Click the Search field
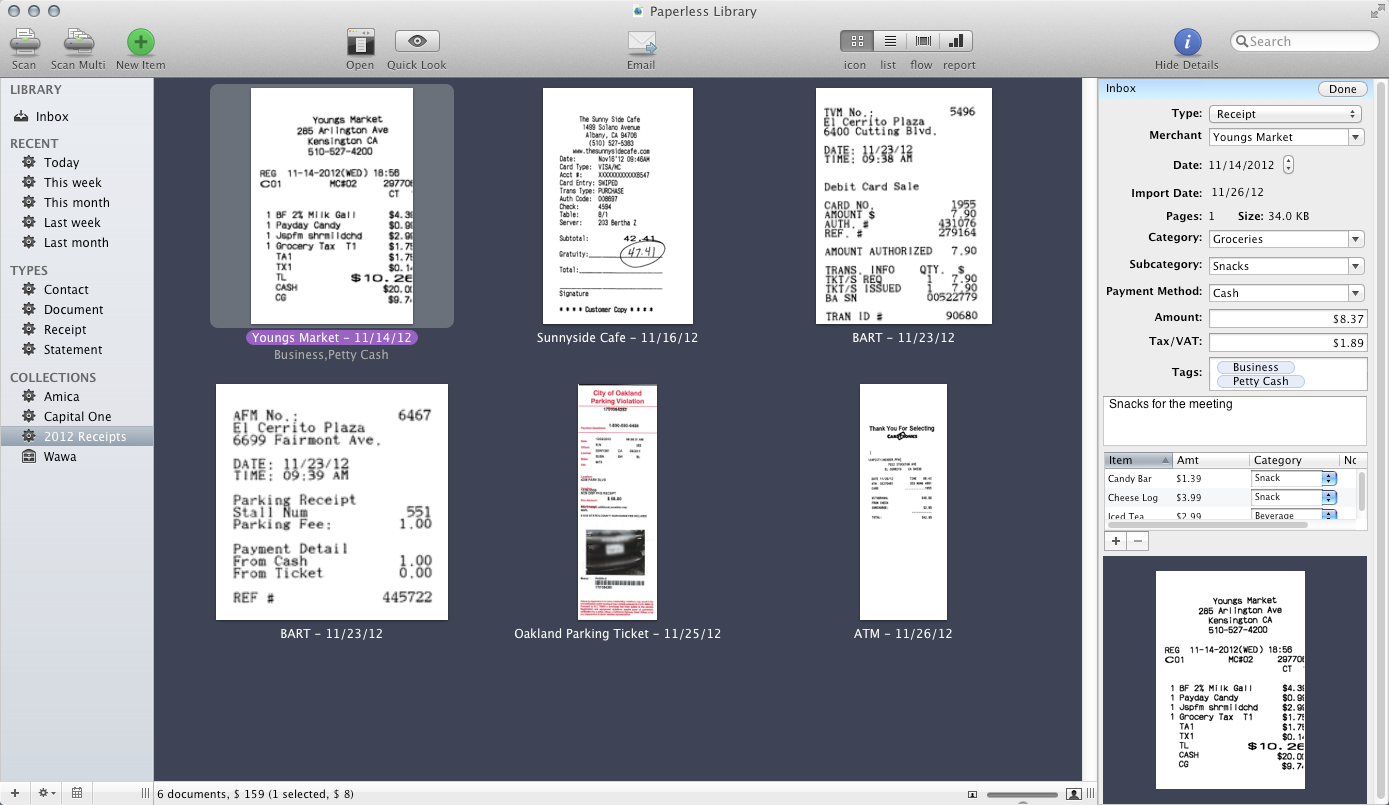 click(1305, 41)
